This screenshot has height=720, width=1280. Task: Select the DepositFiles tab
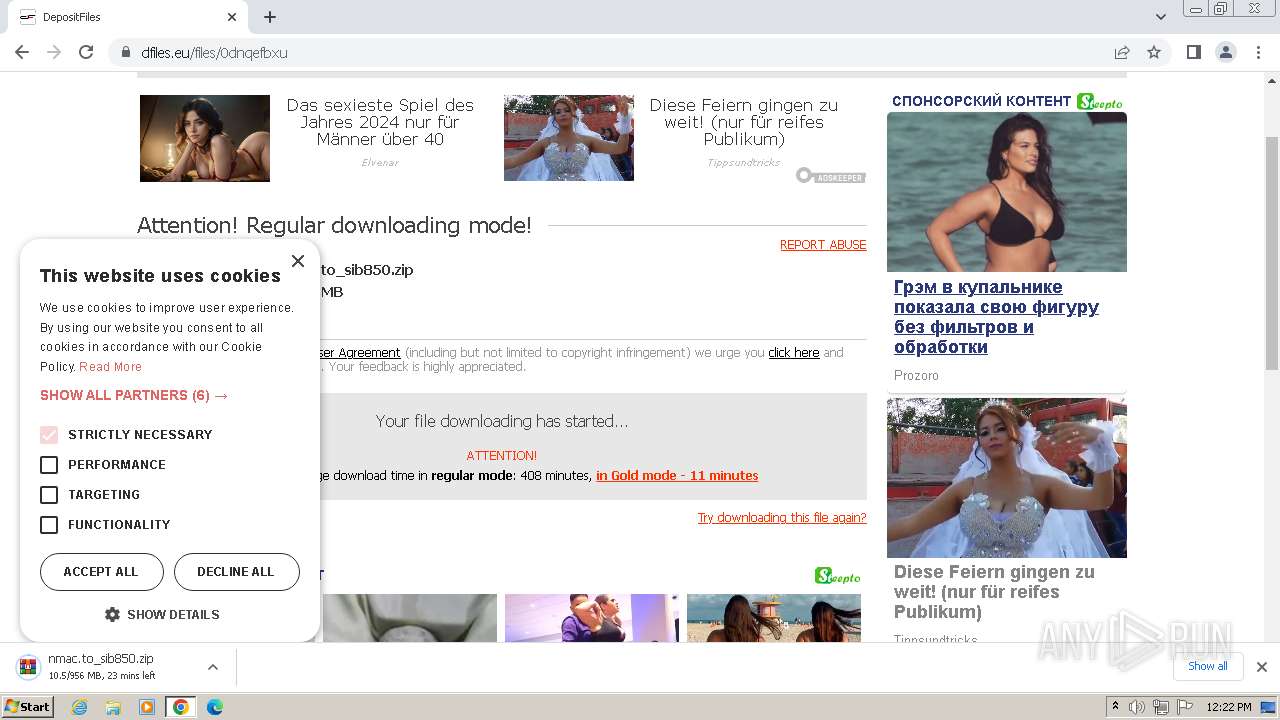[128, 17]
